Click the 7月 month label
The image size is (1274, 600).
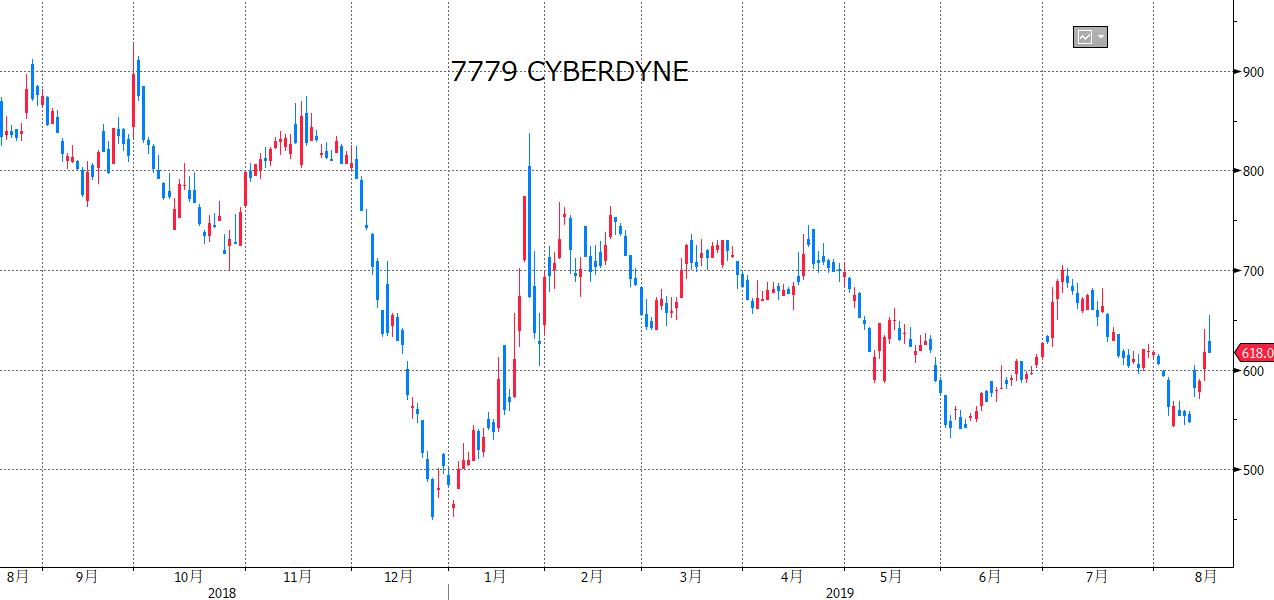1097,577
